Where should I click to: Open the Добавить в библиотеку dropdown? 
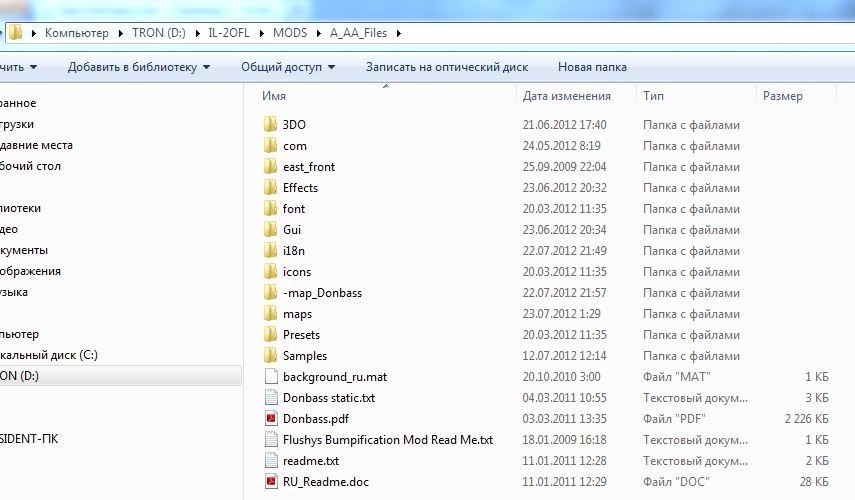(139, 67)
